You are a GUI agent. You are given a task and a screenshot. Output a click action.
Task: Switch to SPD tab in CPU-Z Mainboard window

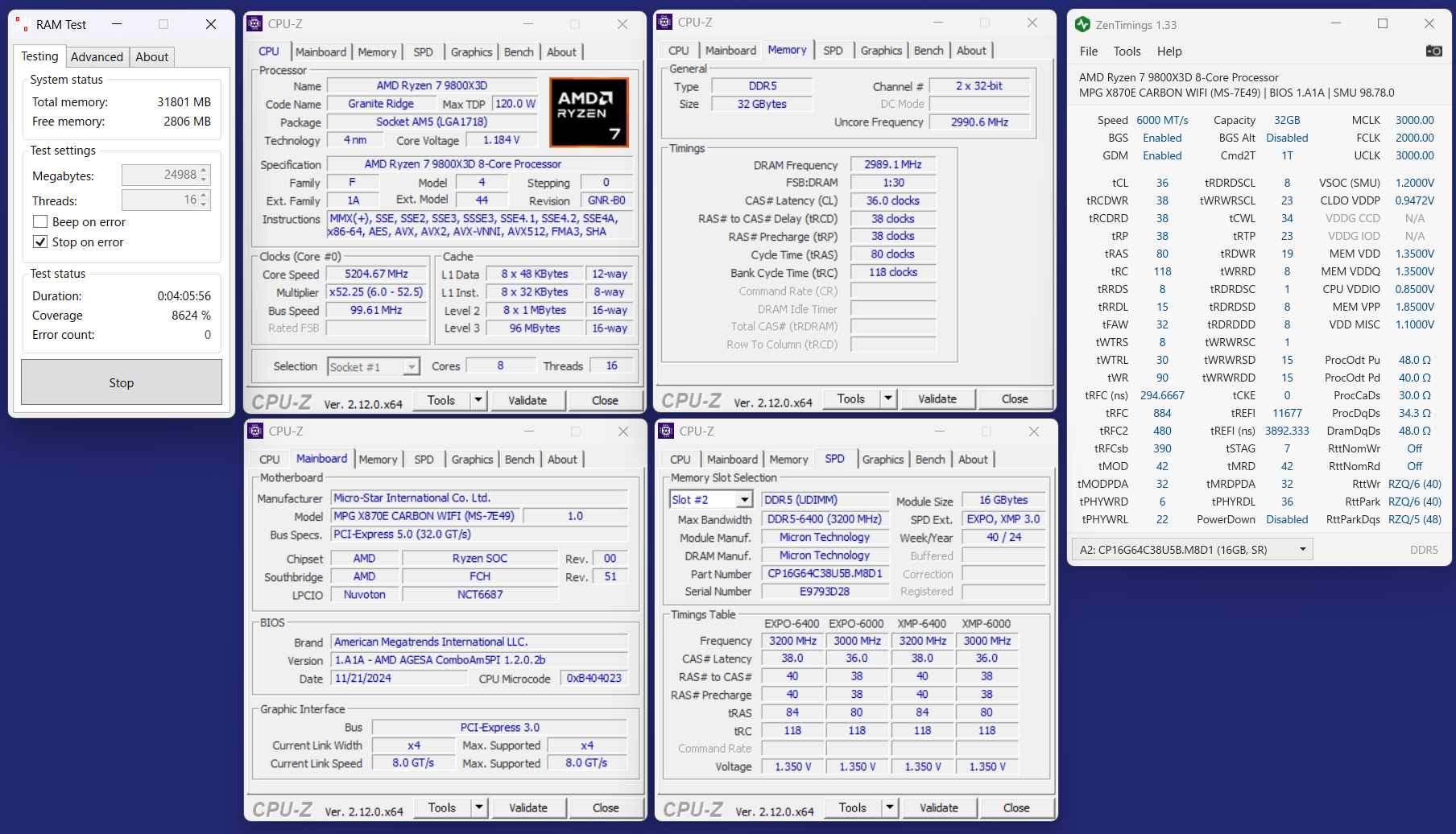click(x=424, y=459)
